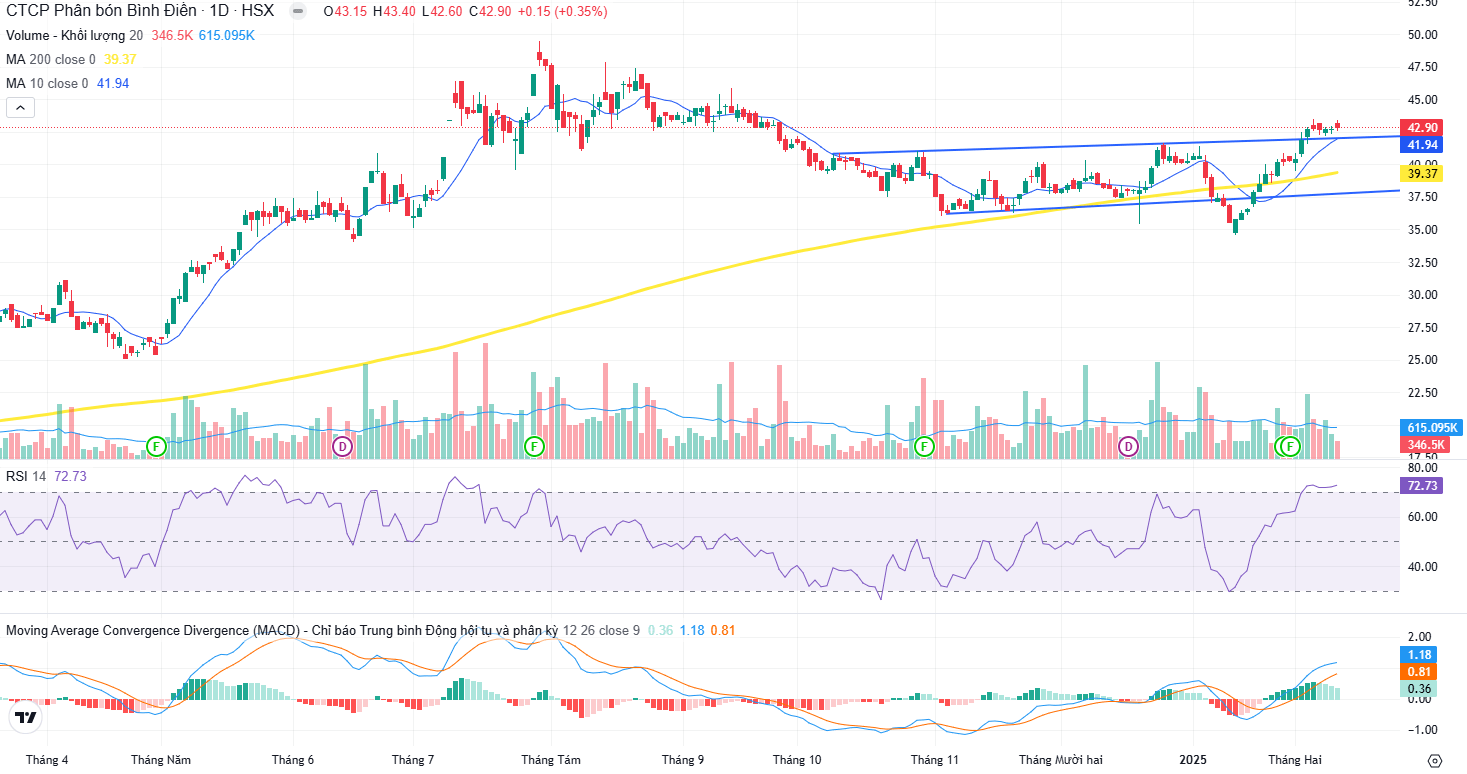
Task: Select the RSI 14 indicator legend
Action: [x=26, y=476]
